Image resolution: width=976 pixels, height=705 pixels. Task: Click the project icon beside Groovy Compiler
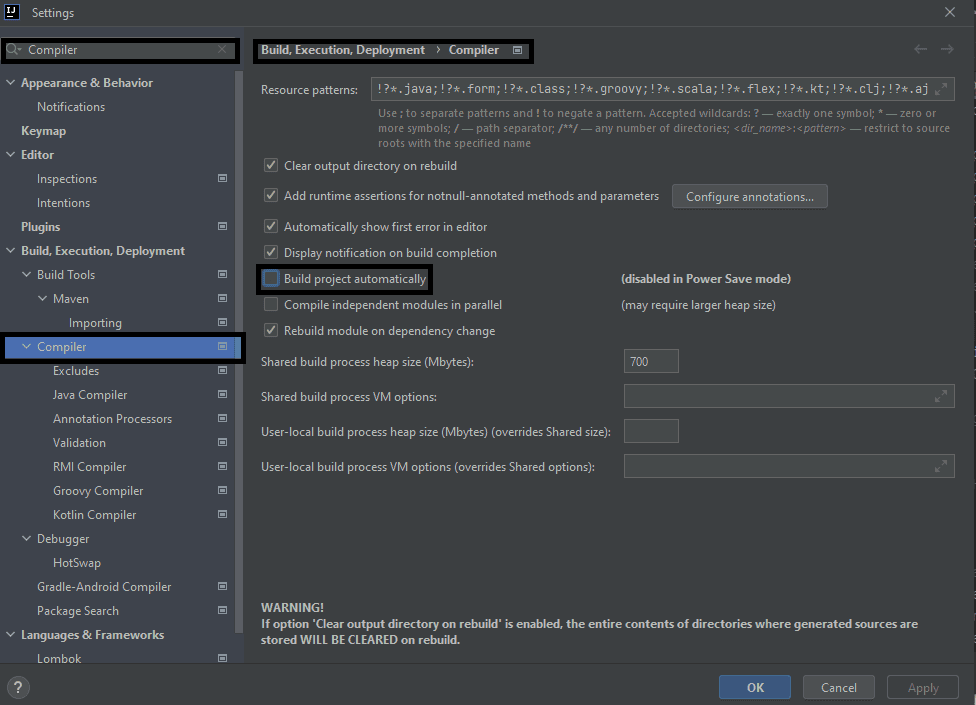222,490
